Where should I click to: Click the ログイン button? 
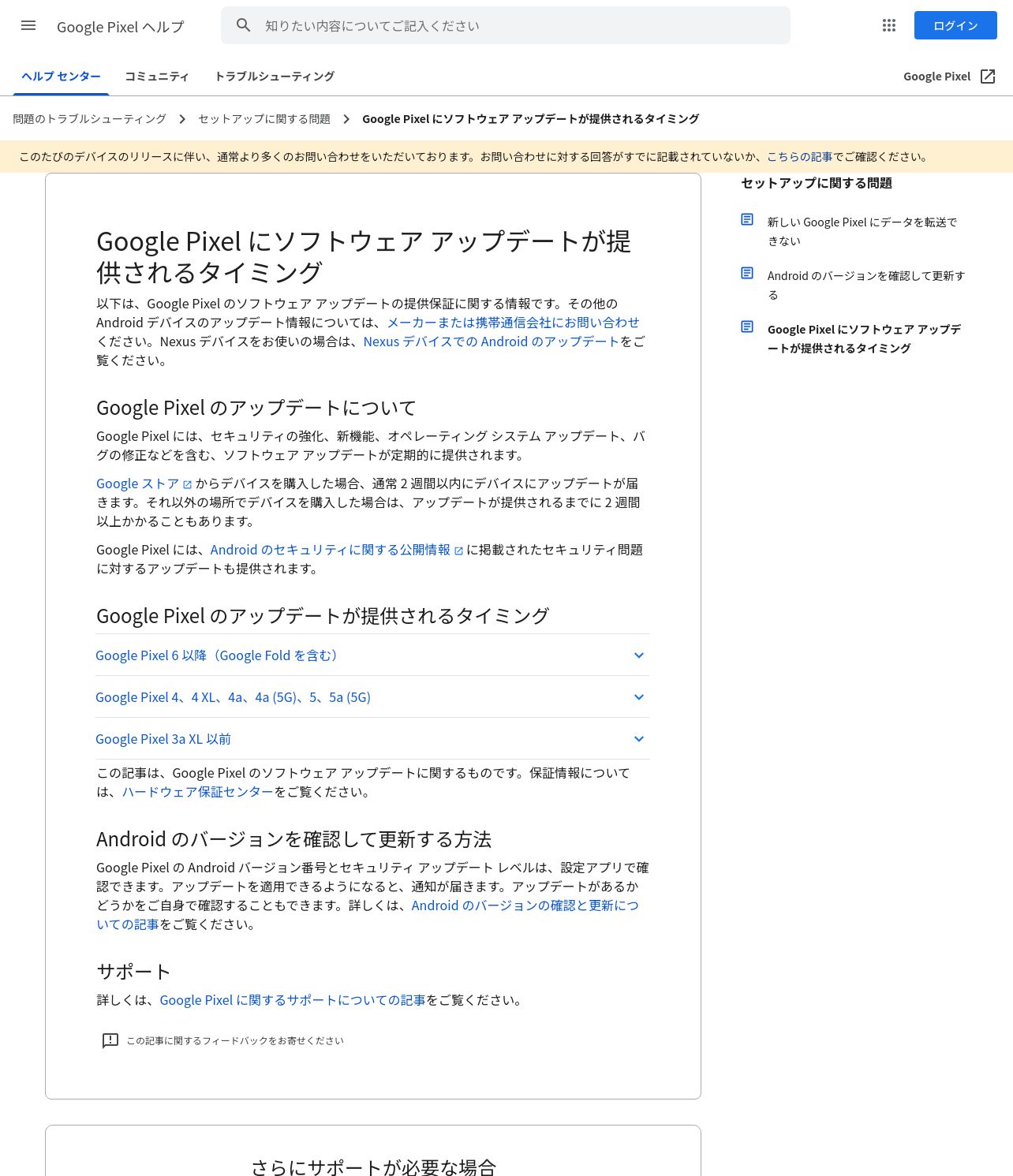click(x=955, y=25)
